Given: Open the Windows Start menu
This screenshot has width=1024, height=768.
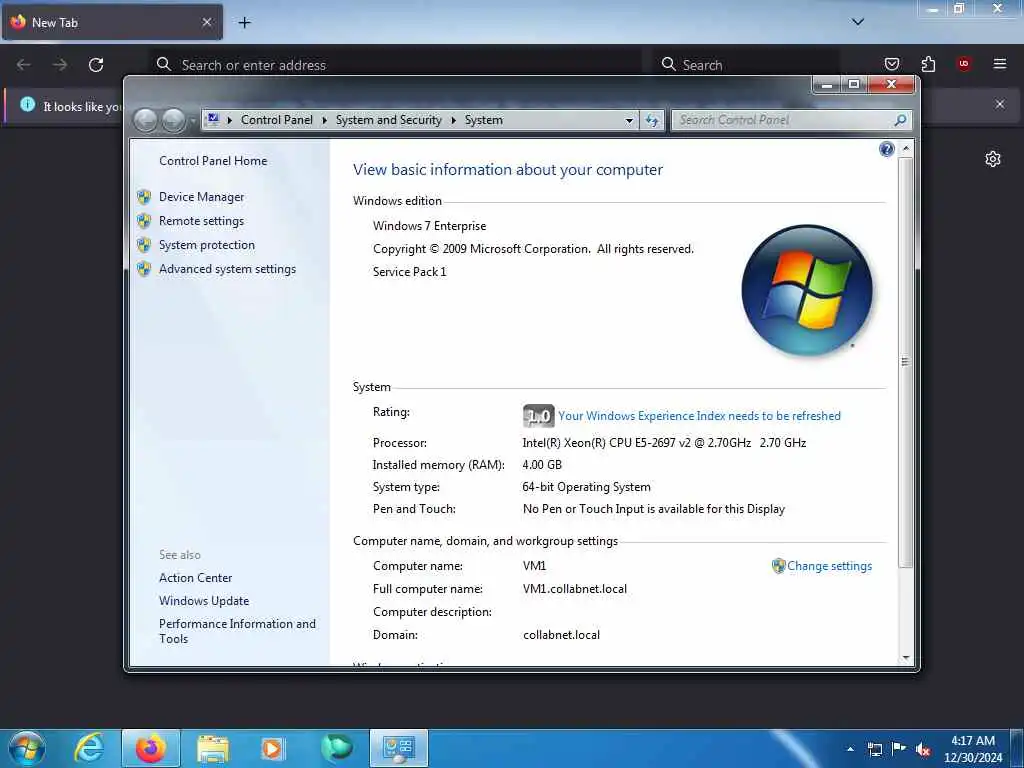Looking at the screenshot, I should point(27,748).
